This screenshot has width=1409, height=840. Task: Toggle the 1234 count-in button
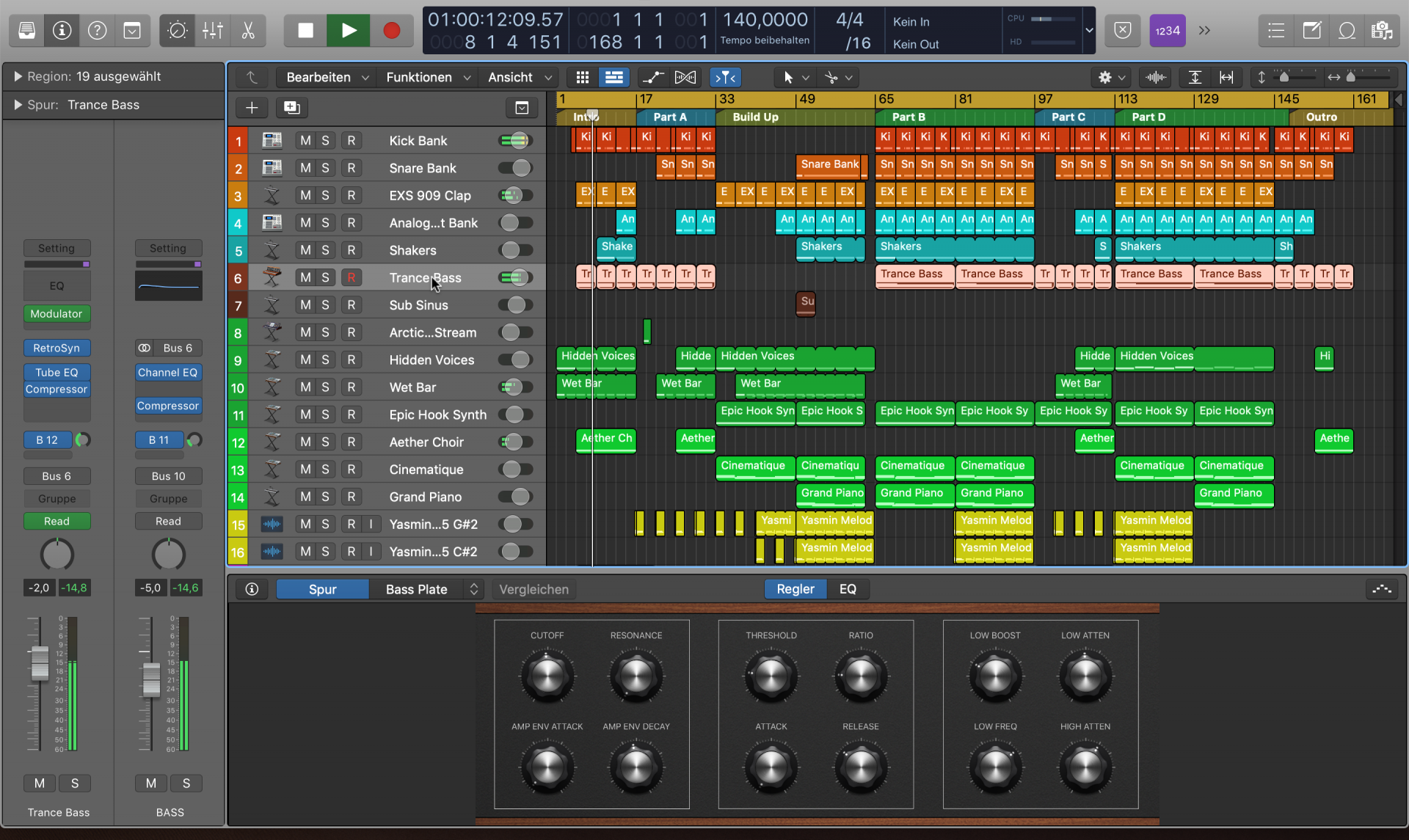click(1167, 30)
